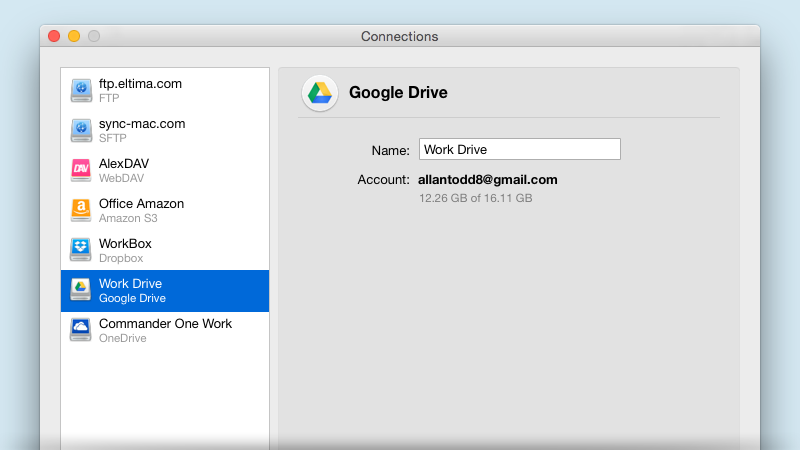800x450 pixels.
Task: Select the sync-mac.com connection name
Action: coord(142,123)
